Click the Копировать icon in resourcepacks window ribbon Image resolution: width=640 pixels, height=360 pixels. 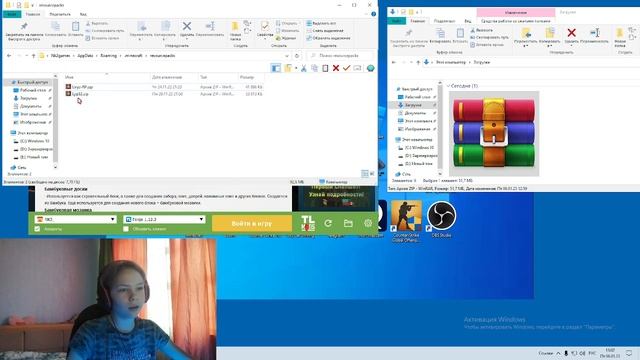click(x=56, y=27)
